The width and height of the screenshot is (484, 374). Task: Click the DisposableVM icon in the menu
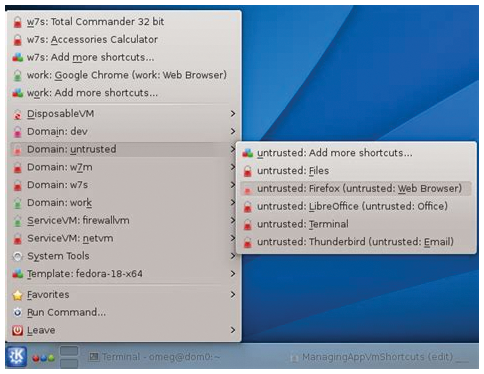17,114
